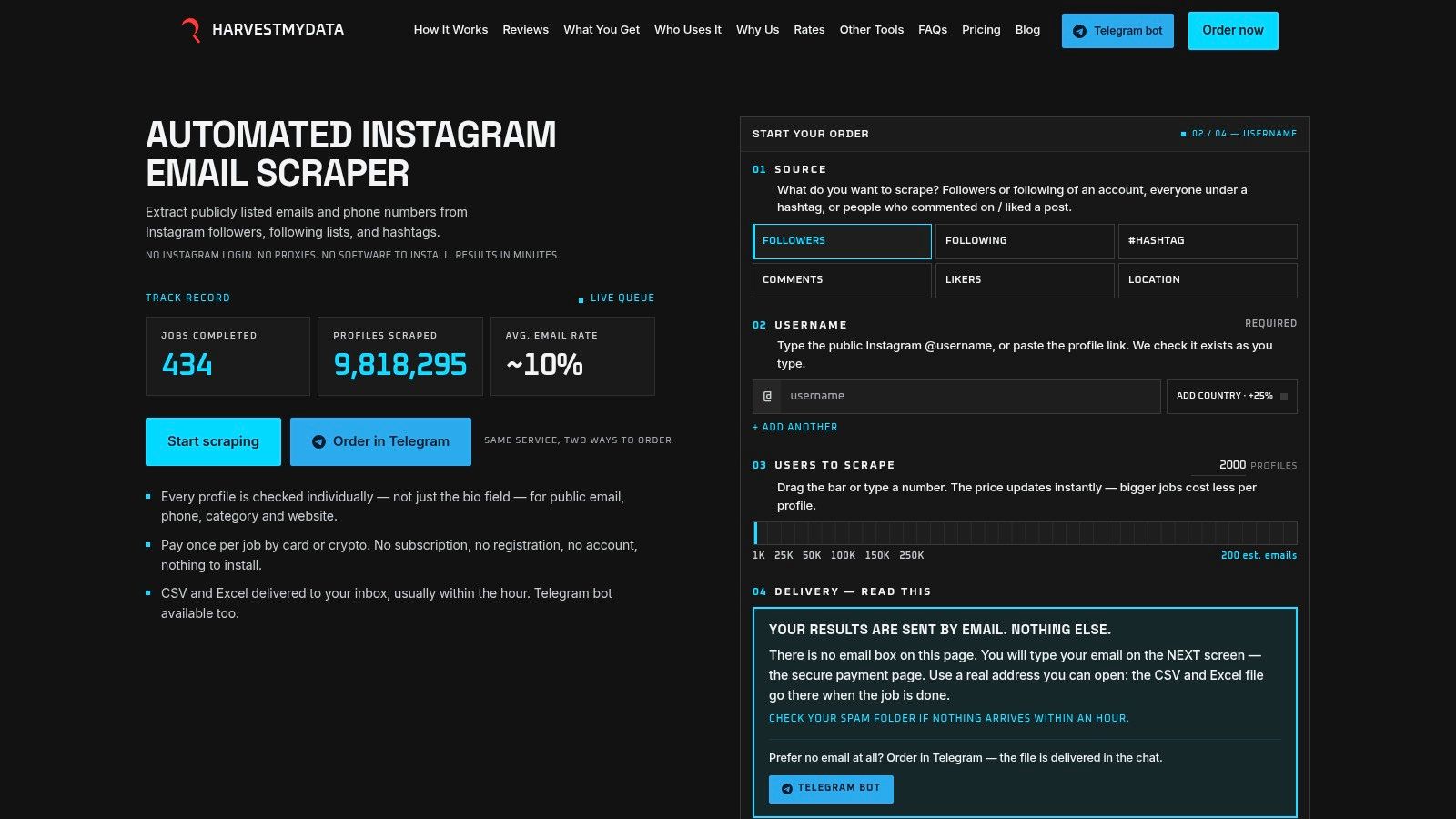Select the #Hashtag source option
Viewport: 1456px width, 819px height.
1208,241
